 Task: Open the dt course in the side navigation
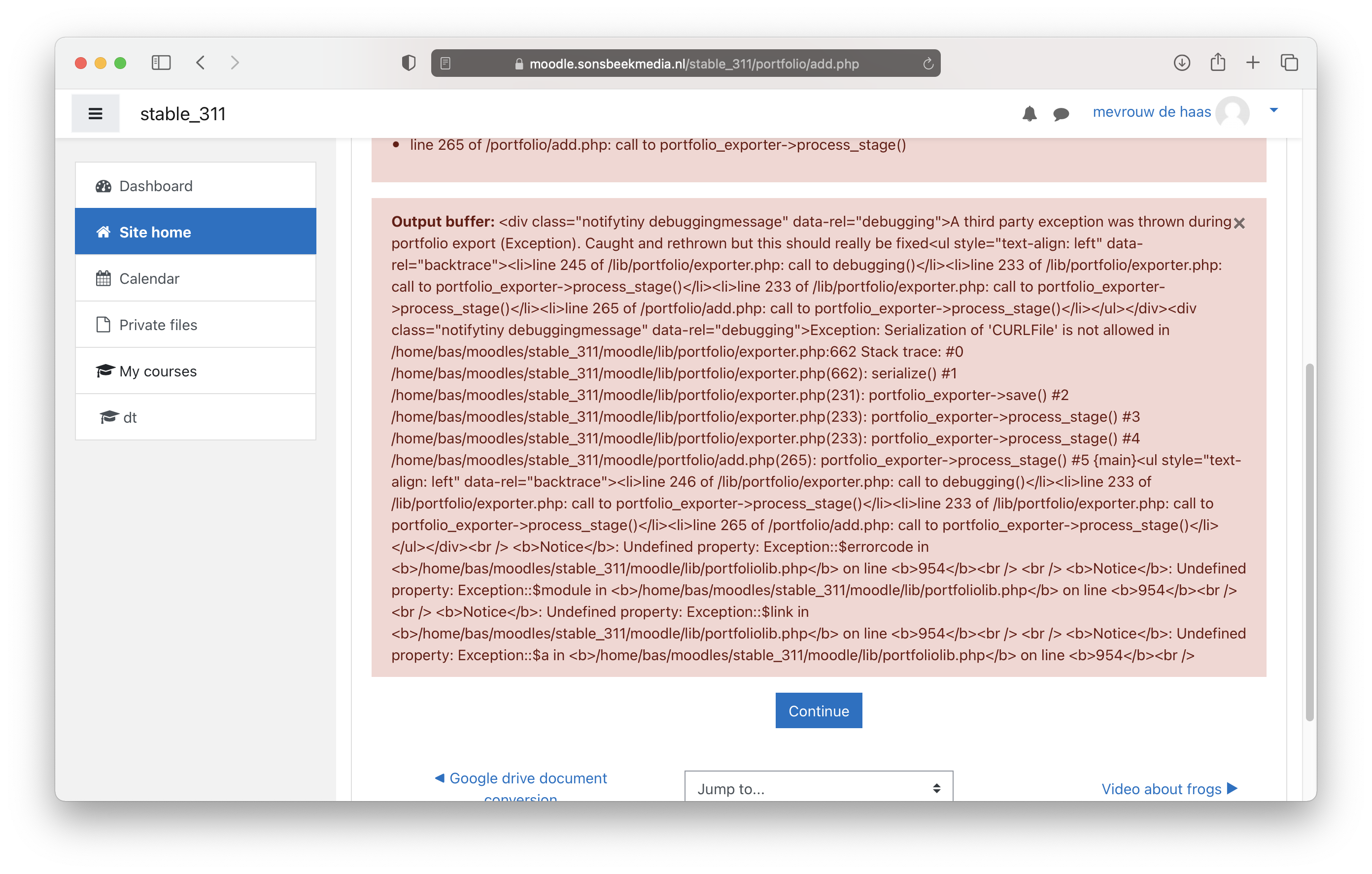pos(196,418)
